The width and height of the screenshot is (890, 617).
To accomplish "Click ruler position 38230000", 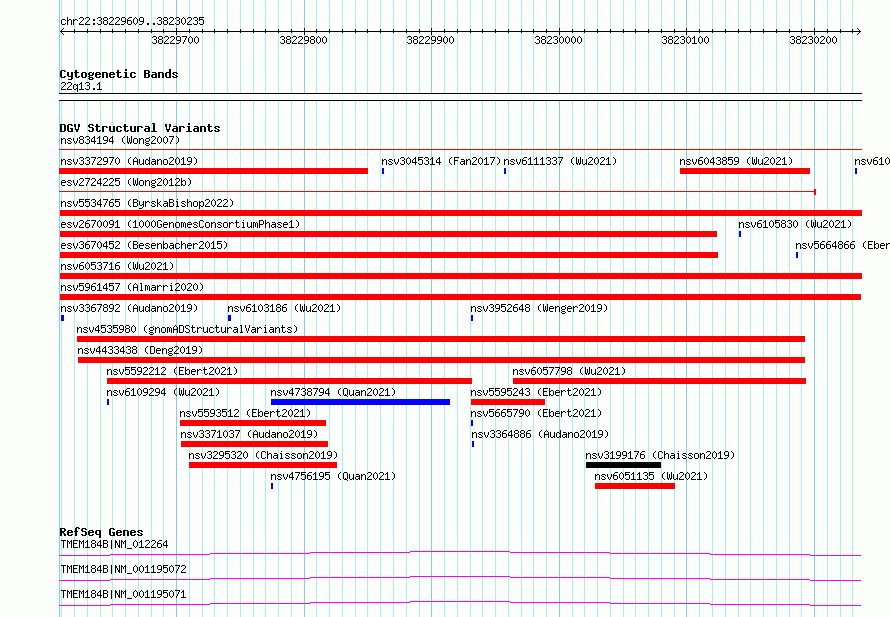I will pyautogui.click(x=558, y=40).
